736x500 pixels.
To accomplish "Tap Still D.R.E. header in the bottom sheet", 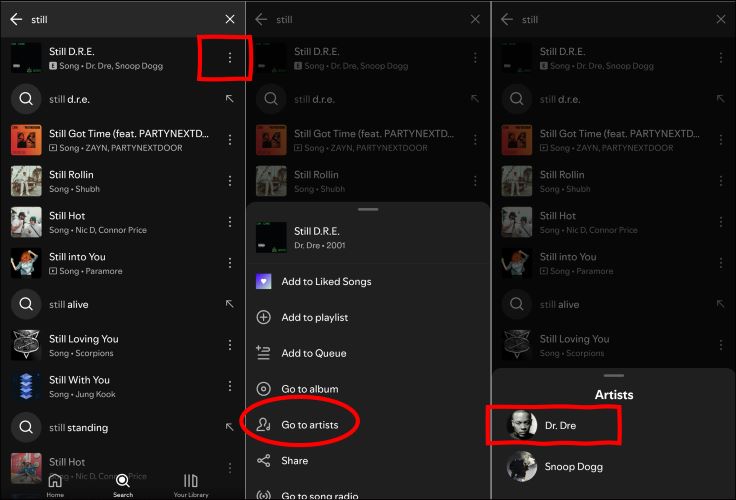I will click(x=368, y=238).
